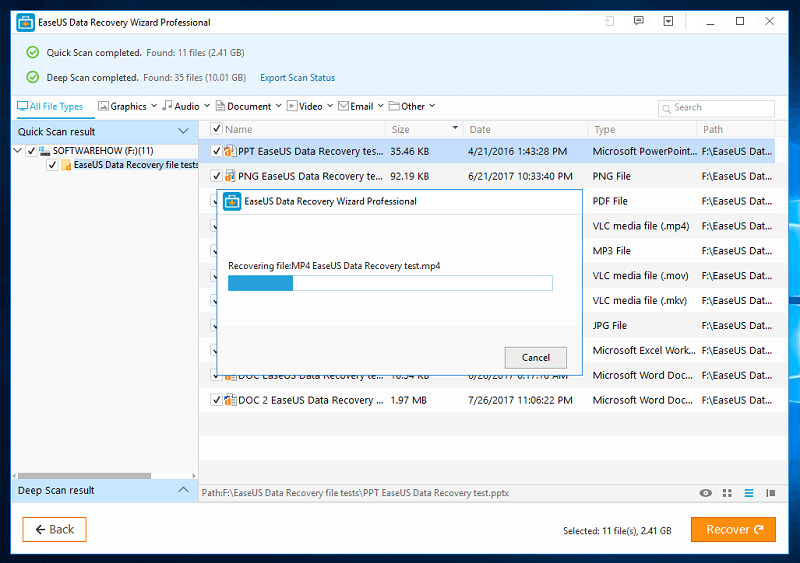Select the 'PDF File' type cell
Image resolution: width=800 pixels, height=563 pixels.
(x=610, y=201)
